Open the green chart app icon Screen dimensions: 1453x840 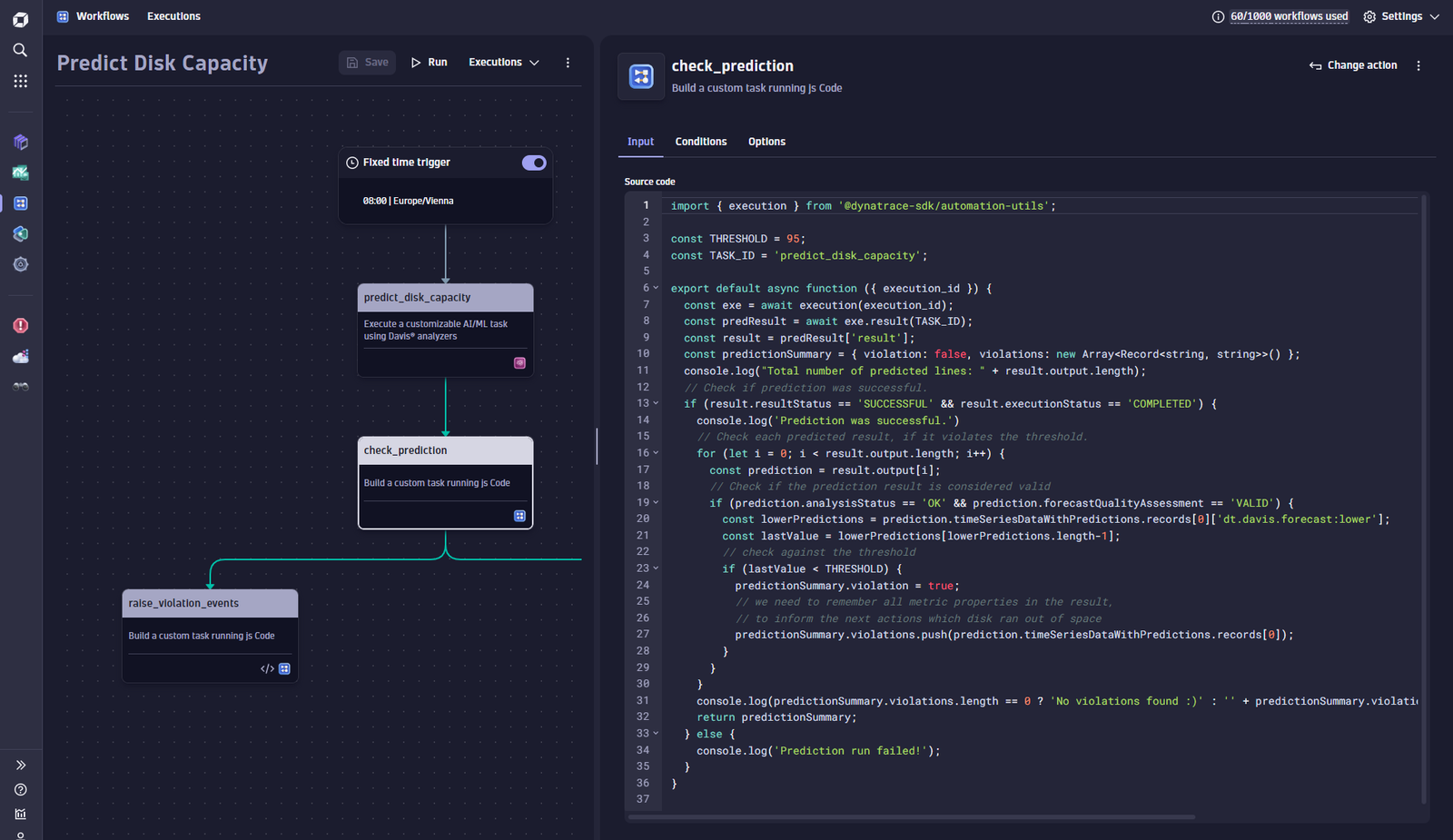20,173
